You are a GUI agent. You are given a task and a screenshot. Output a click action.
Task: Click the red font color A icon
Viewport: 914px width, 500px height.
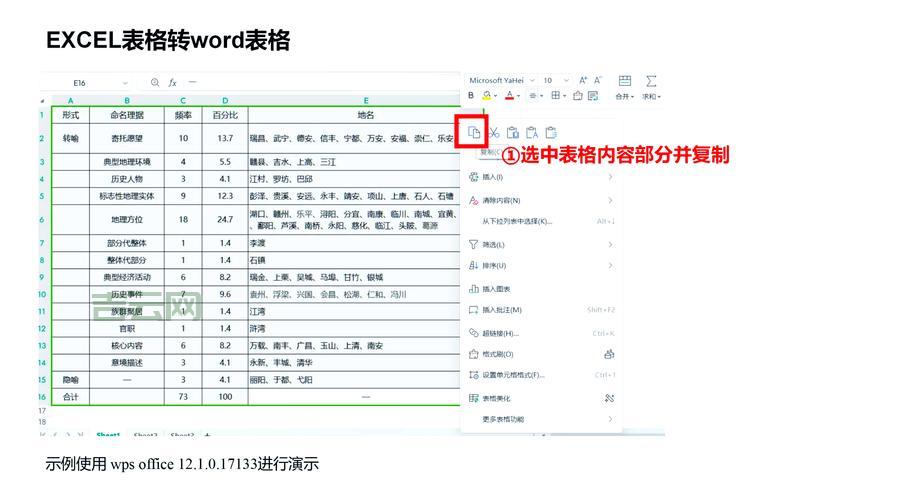pos(509,96)
